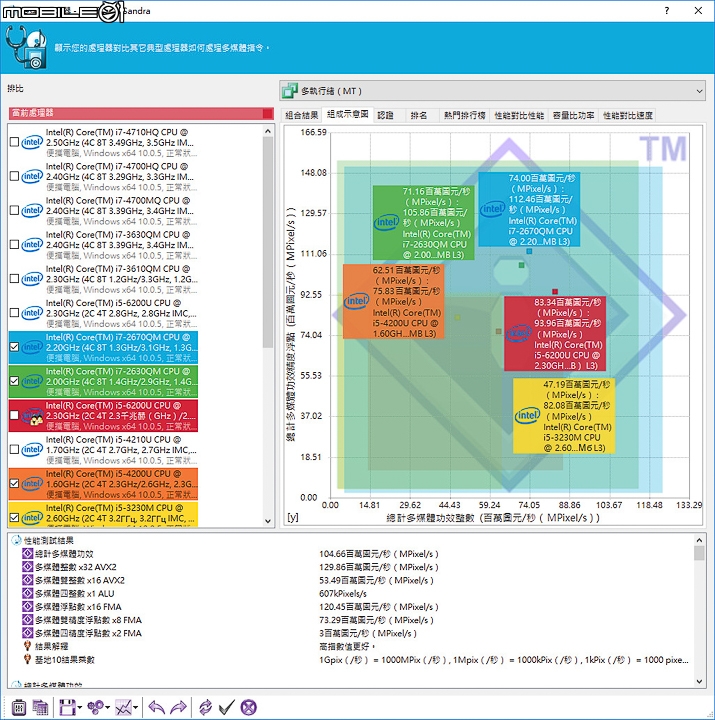Viewport: 715px width, 720px height.
Task: Check the unhighlighted i5-6200U 2.8GHz checkbox
Action: pos(14,313)
